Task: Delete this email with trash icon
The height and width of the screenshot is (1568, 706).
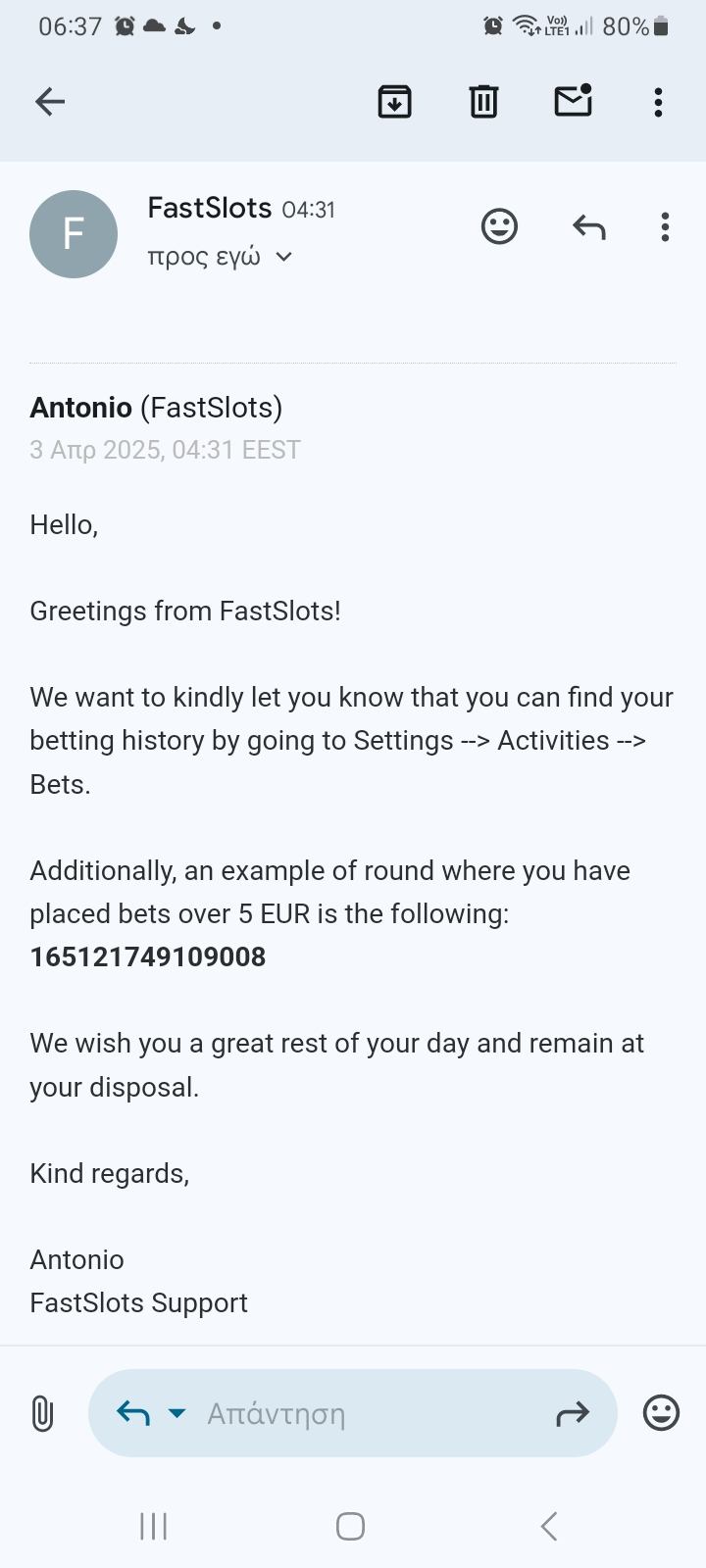Action: [x=483, y=101]
